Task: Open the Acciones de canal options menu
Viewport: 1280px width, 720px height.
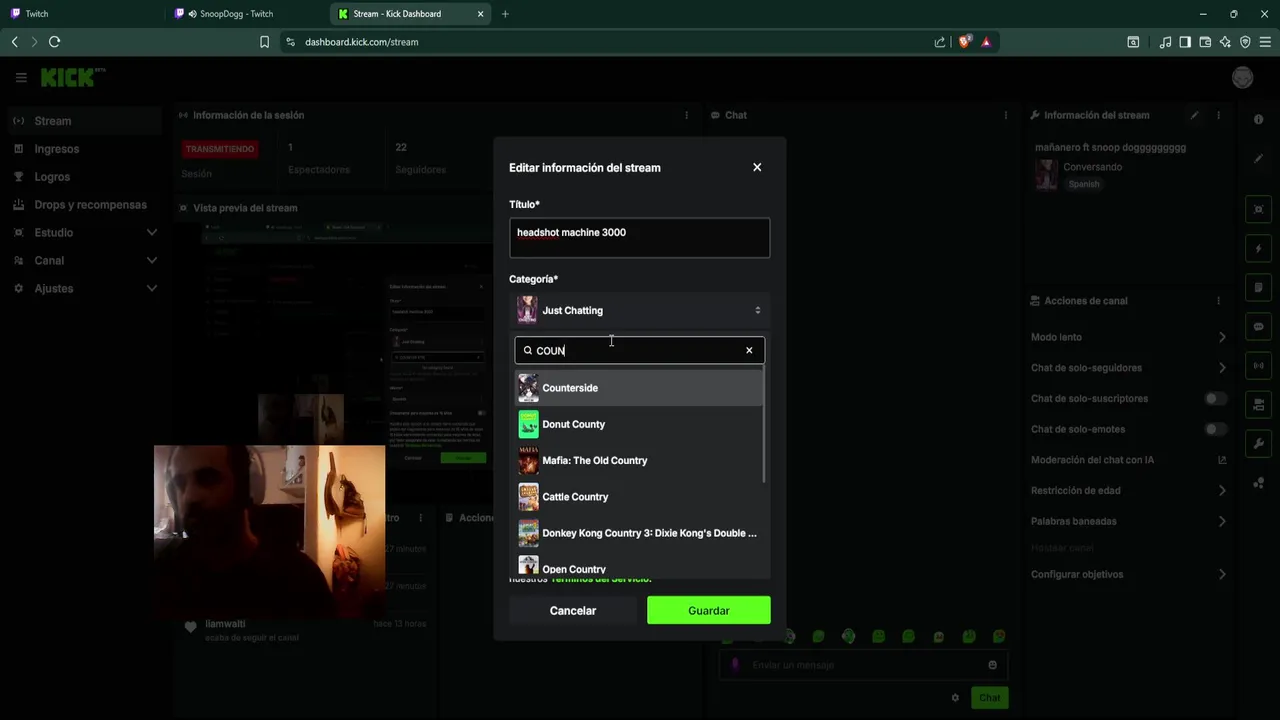Action: pyautogui.click(x=1218, y=301)
